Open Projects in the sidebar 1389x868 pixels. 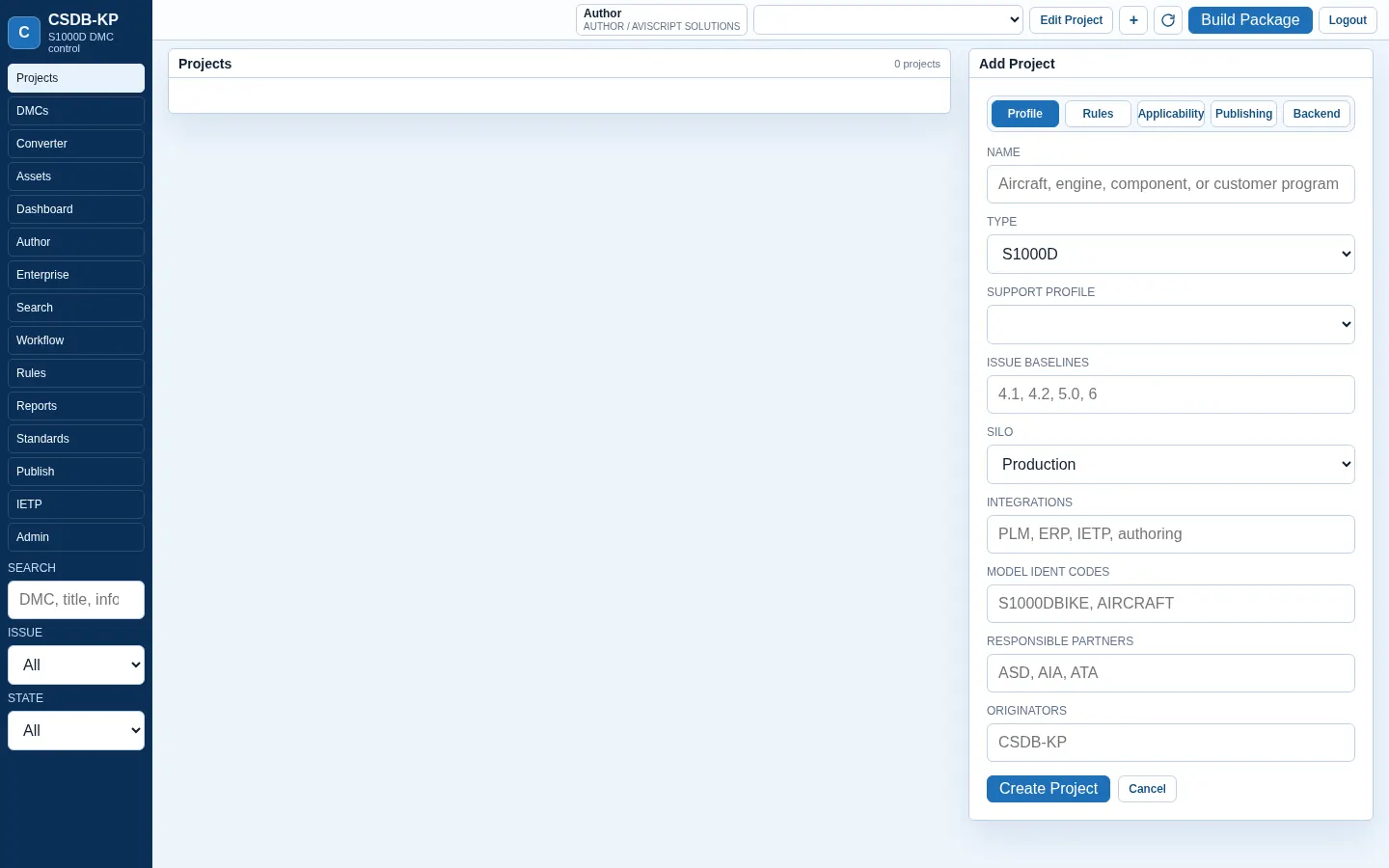[x=76, y=78]
